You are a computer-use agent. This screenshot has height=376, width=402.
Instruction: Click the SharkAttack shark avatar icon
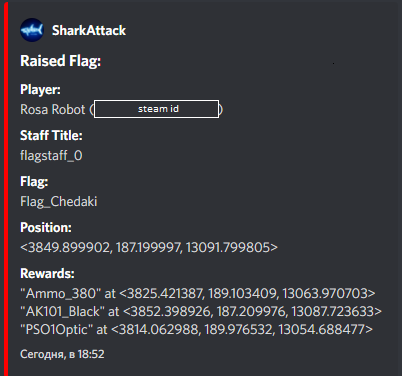(32, 30)
